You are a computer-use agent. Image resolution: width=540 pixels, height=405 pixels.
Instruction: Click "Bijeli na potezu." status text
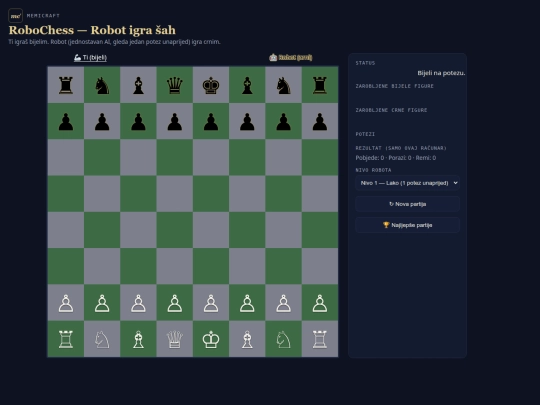click(441, 73)
